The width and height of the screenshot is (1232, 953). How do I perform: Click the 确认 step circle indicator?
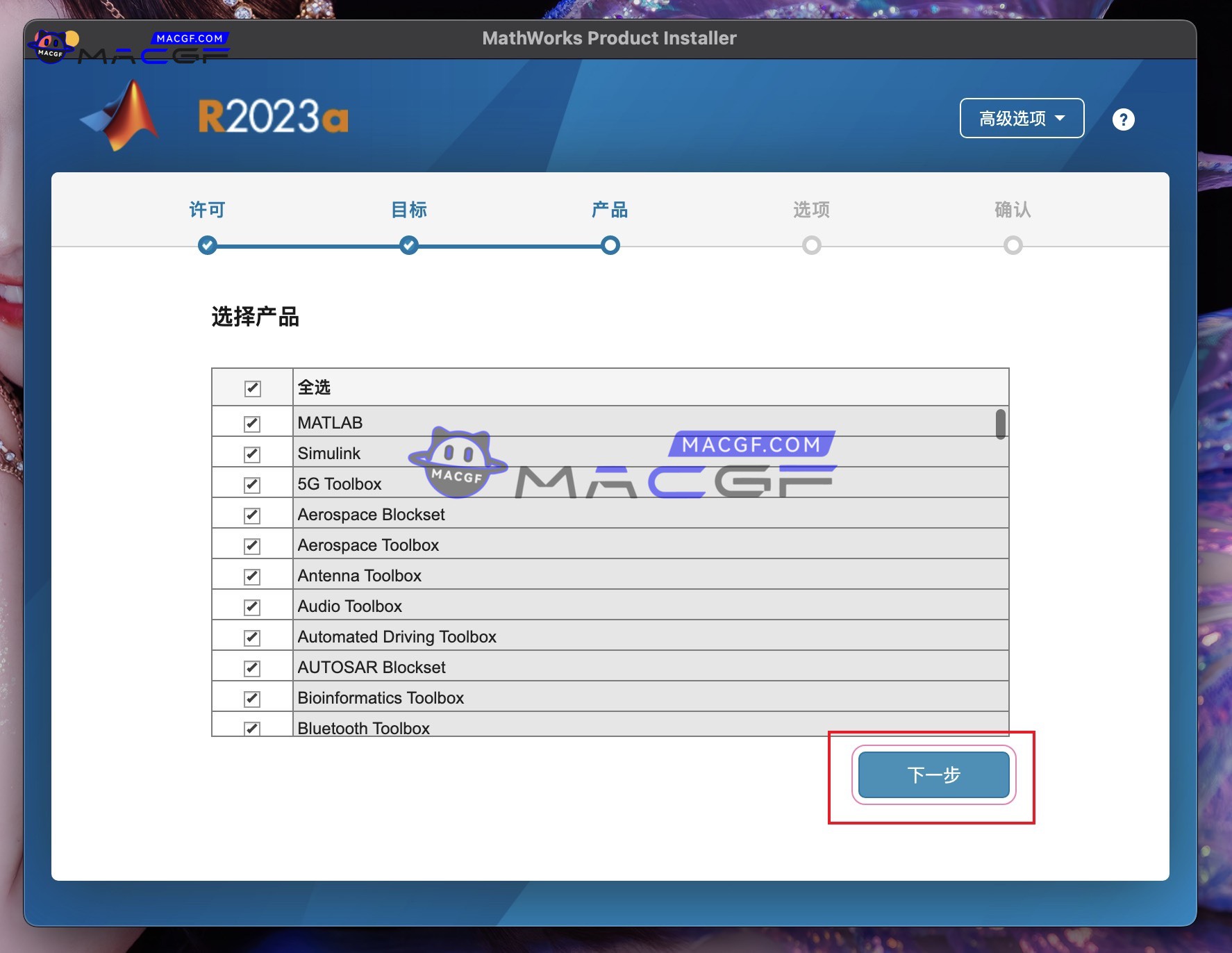(1013, 245)
